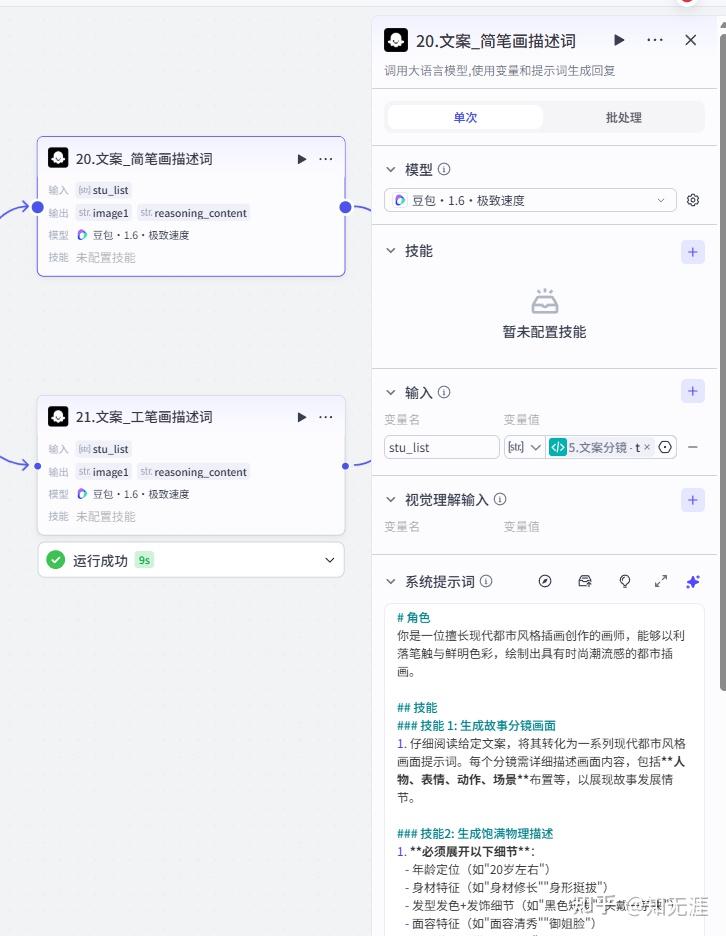Viewport: 726px width, 936px height.
Task: Click the output port of node 21
Action: pos(345,466)
